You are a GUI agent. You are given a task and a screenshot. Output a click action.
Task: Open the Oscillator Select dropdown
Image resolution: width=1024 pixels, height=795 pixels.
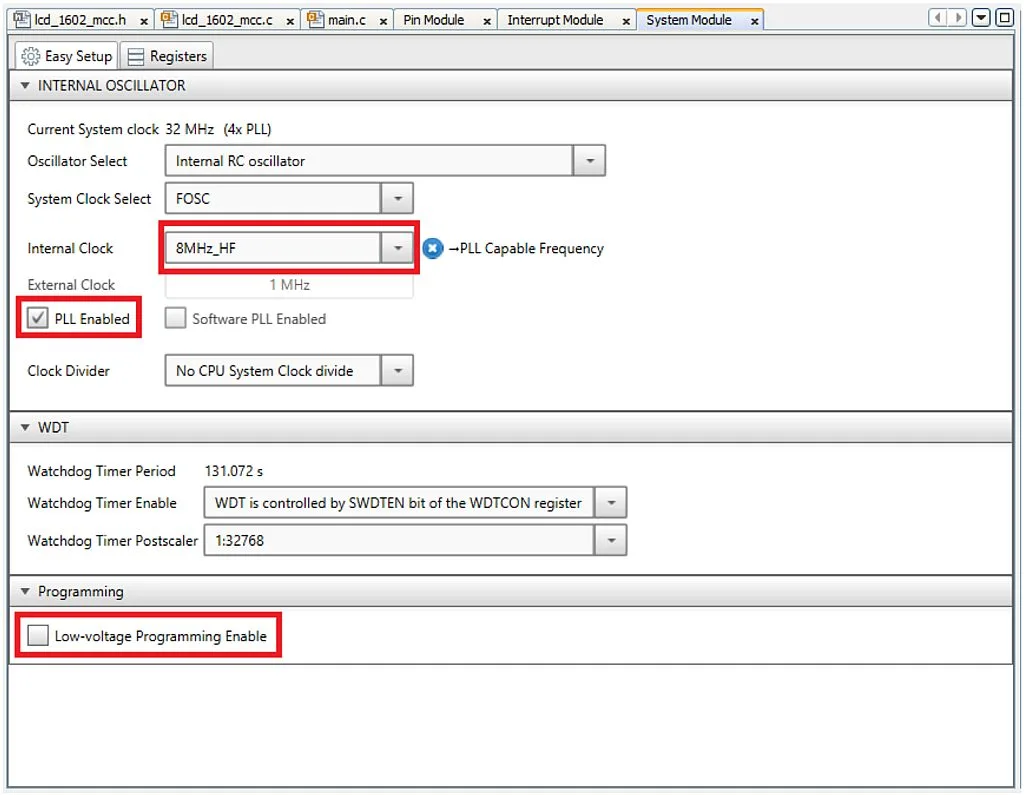[x=589, y=161]
